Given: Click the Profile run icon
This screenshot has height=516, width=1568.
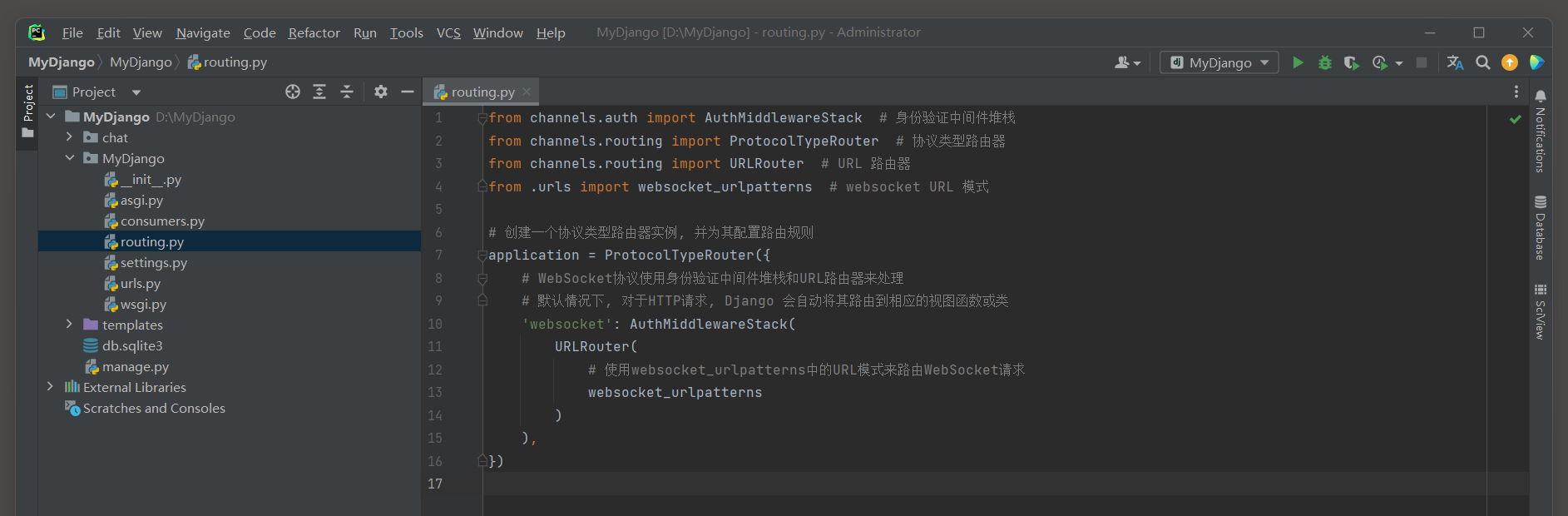Looking at the screenshot, I should [x=1379, y=62].
